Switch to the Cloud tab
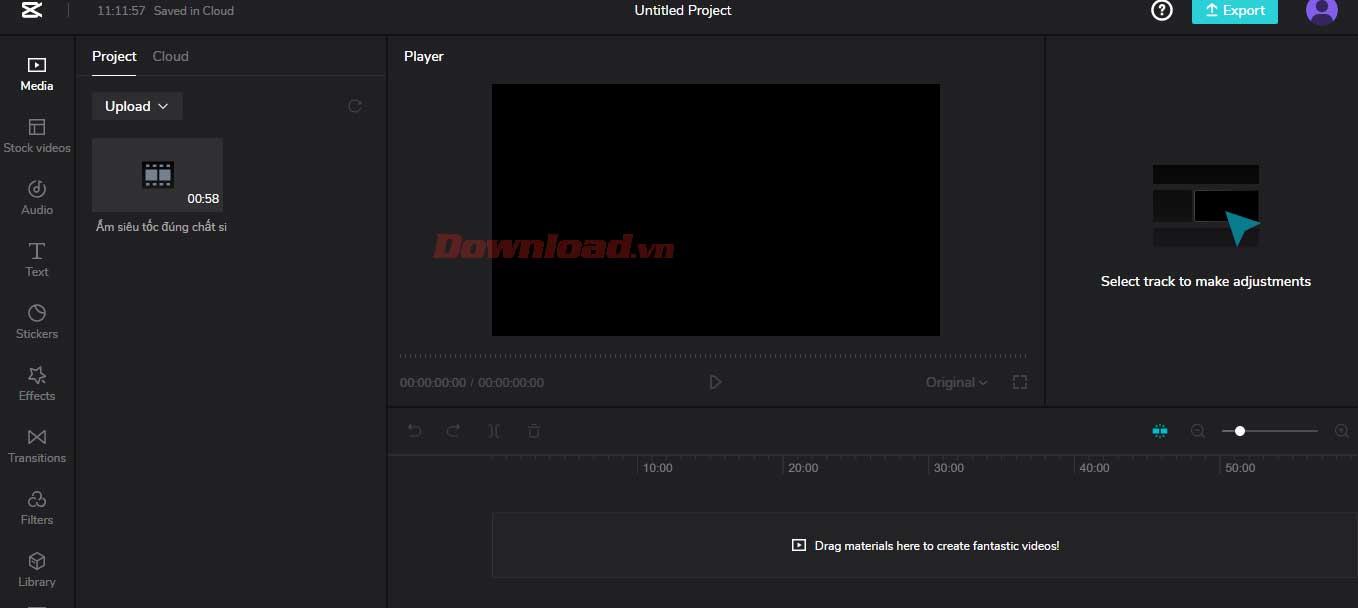 170,56
